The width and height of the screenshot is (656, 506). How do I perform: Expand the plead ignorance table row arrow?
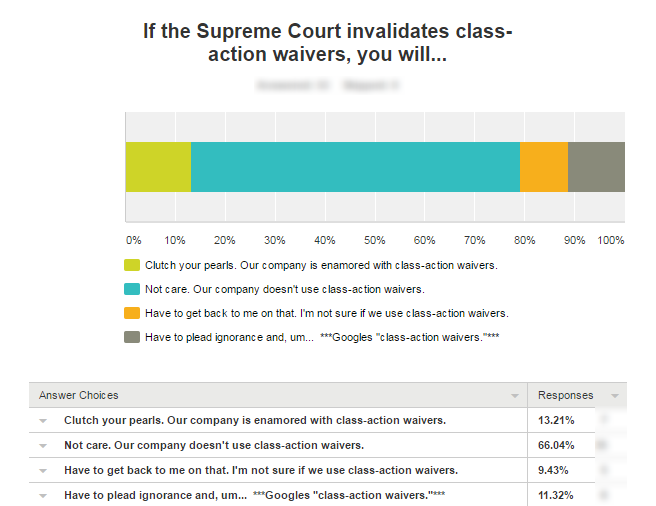coord(43,495)
